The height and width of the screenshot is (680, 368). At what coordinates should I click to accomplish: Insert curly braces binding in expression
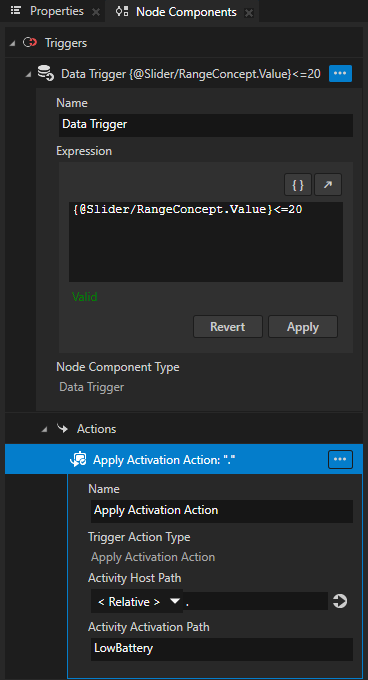[298, 185]
